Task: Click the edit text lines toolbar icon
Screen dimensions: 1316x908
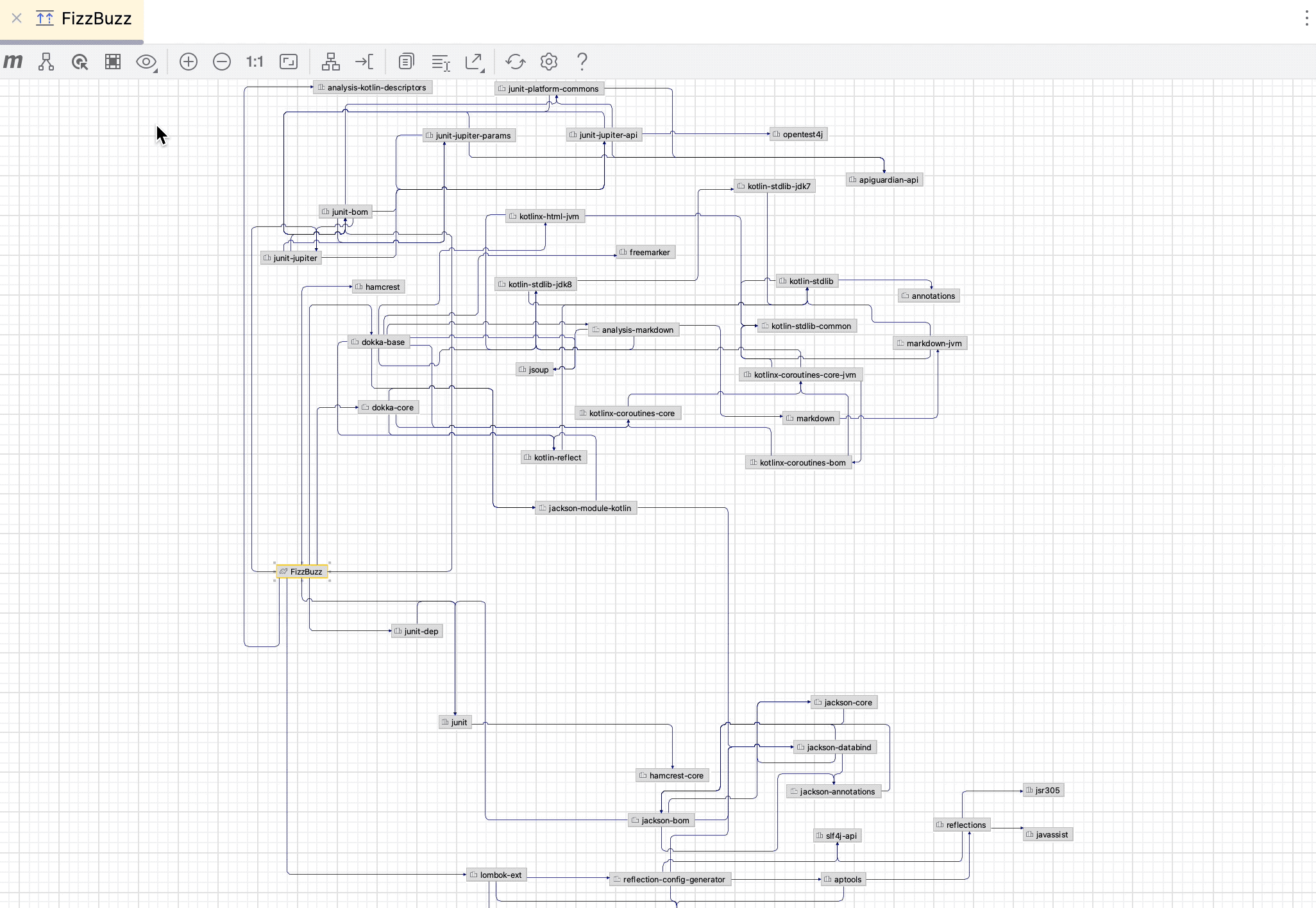Action: coord(441,62)
